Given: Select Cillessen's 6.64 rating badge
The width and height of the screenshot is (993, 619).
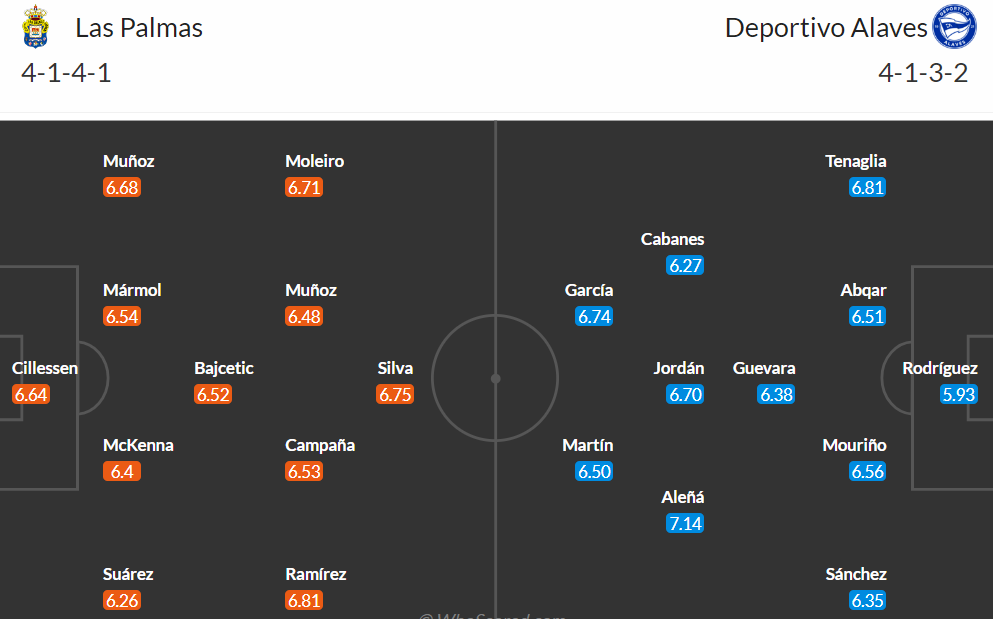Looking at the screenshot, I should click(x=30, y=395).
